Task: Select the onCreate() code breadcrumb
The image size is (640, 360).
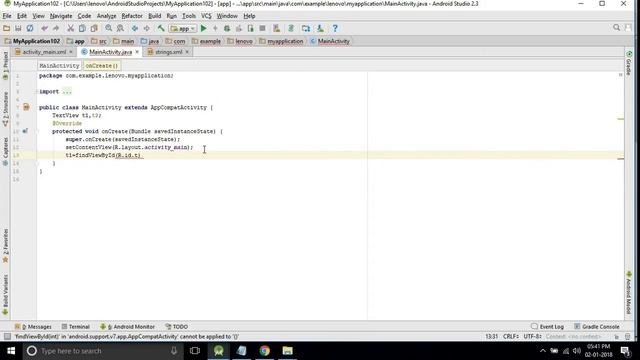Action: pyautogui.click(x=102, y=65)
